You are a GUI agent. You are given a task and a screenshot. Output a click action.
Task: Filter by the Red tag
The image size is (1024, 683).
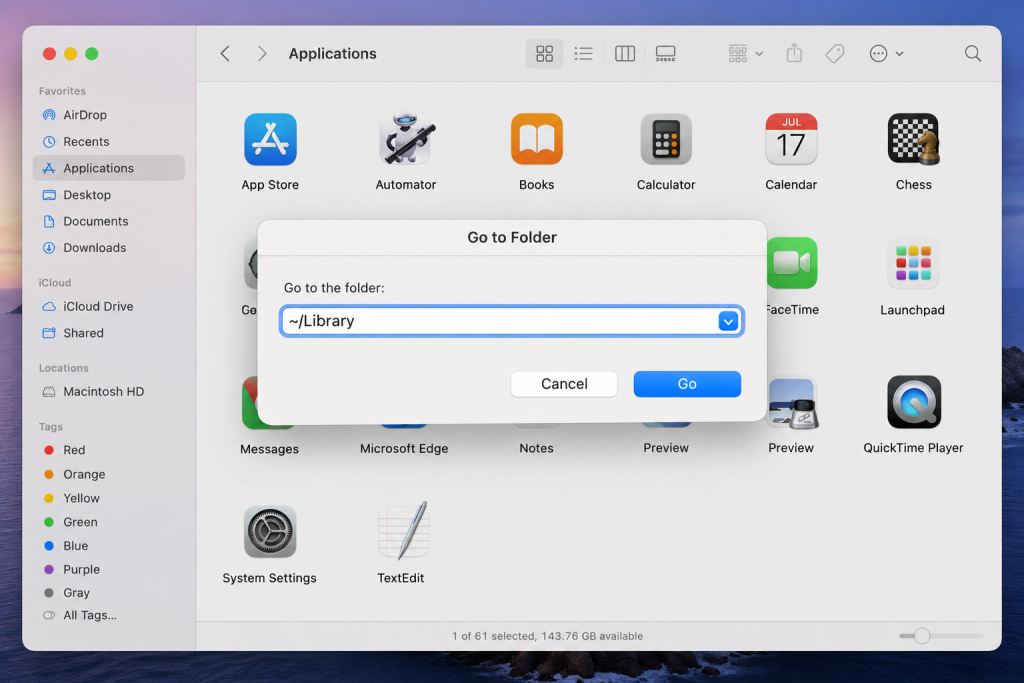pos(108,450)
